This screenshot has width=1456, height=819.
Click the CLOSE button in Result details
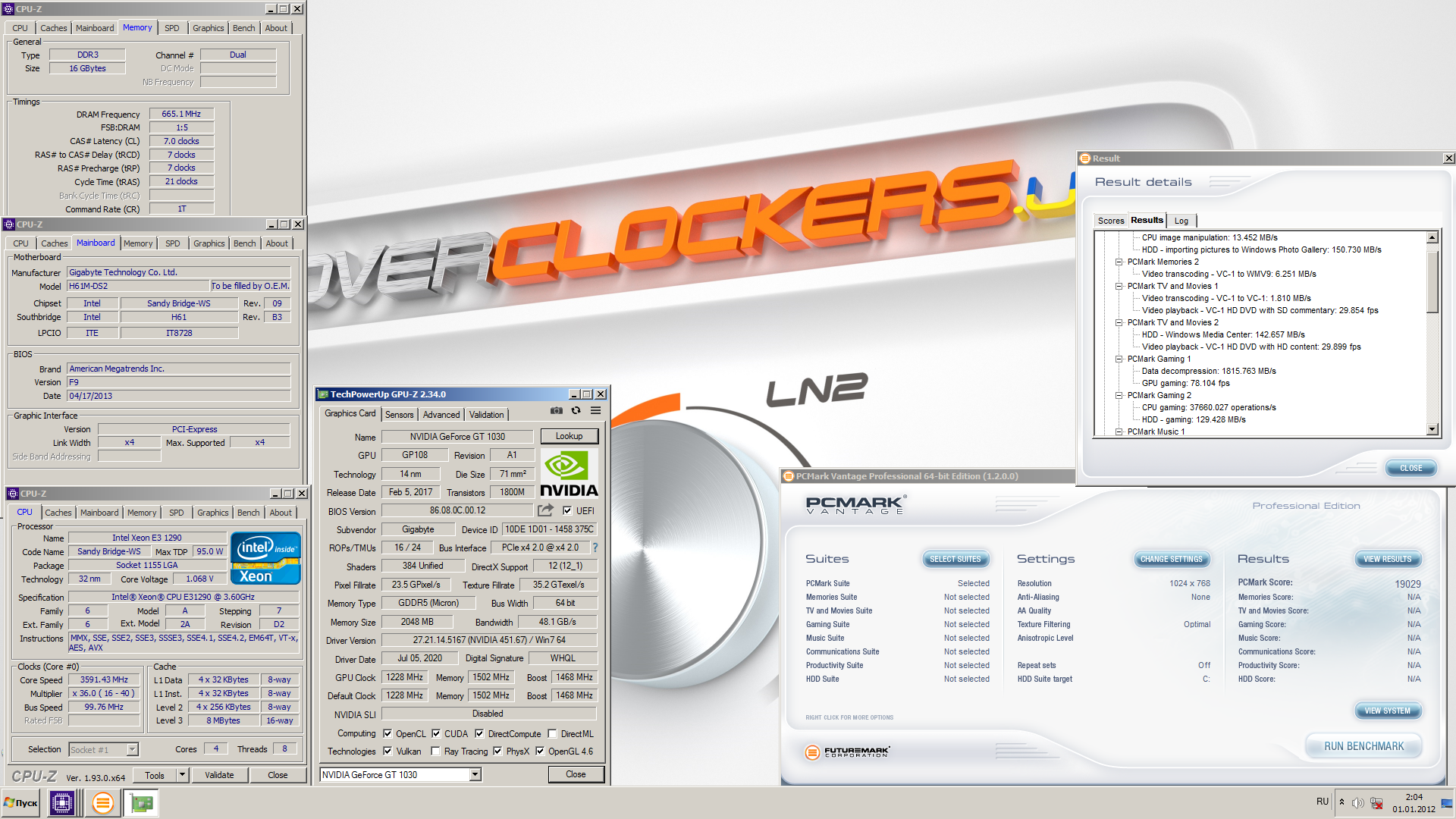click(x=1410, y=468)
